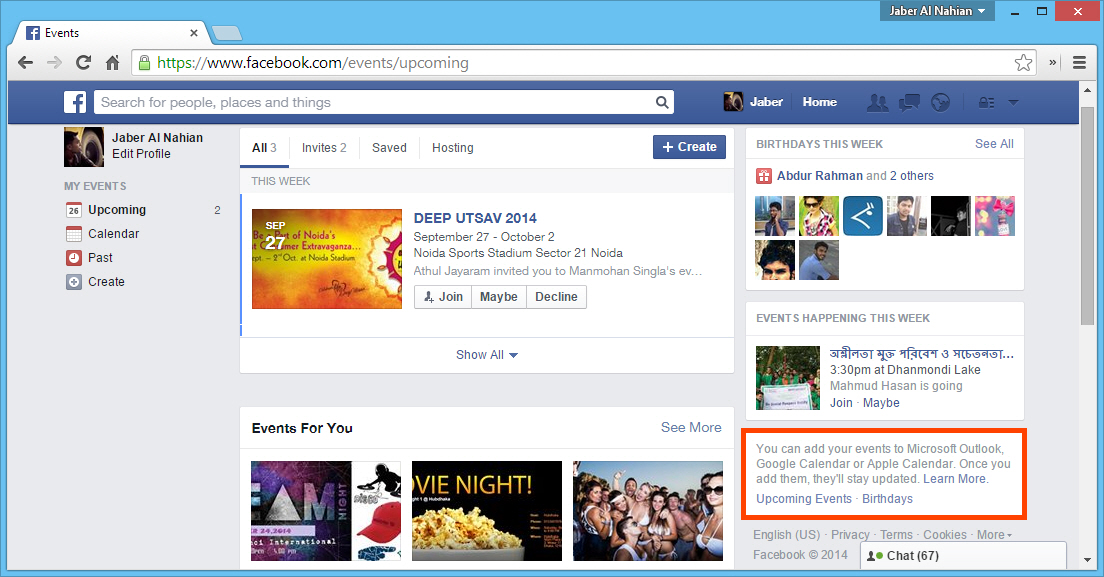Click the Create event button

(689, 147)
